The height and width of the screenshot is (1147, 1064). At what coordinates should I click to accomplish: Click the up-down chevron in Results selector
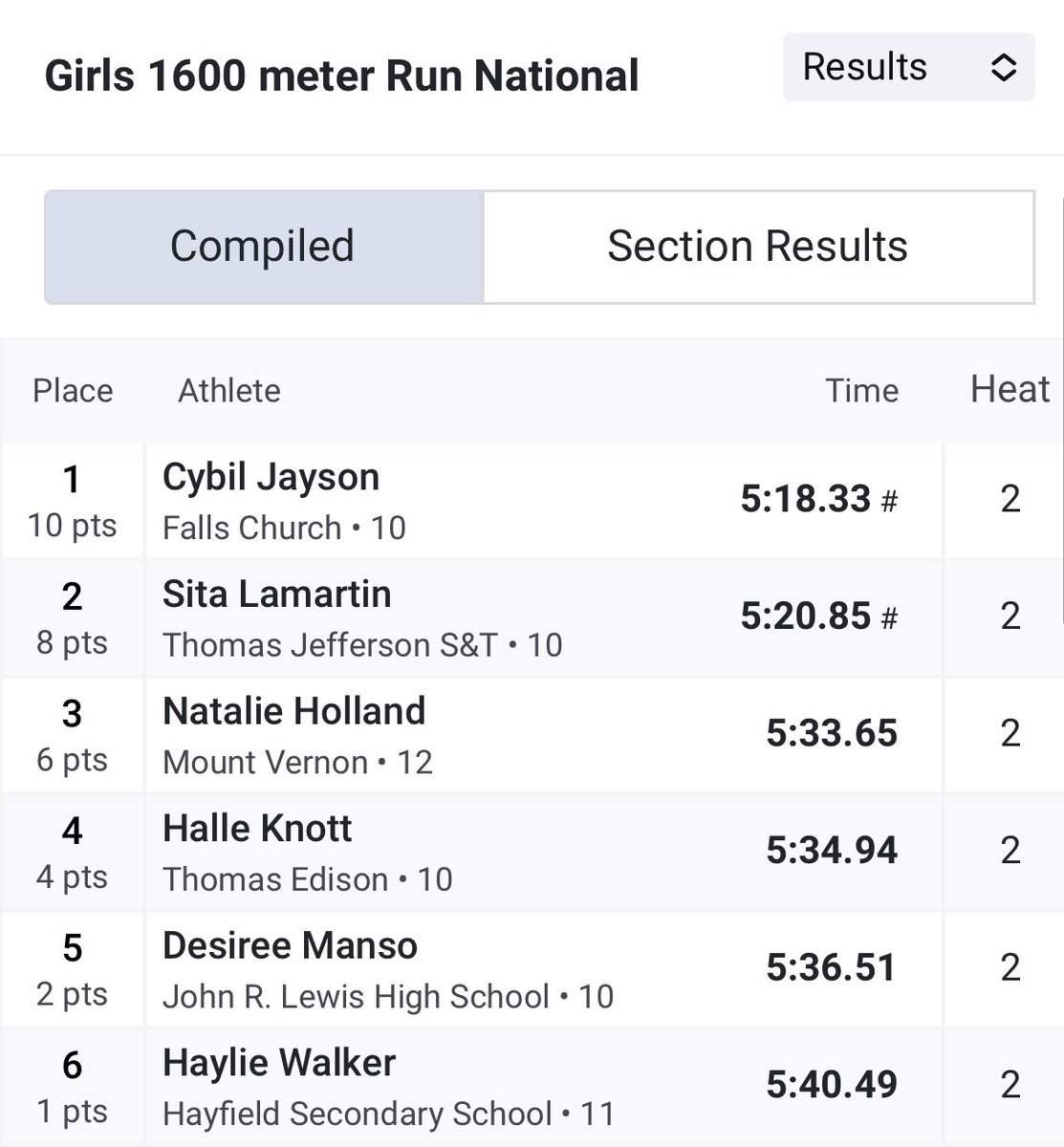1003,68
